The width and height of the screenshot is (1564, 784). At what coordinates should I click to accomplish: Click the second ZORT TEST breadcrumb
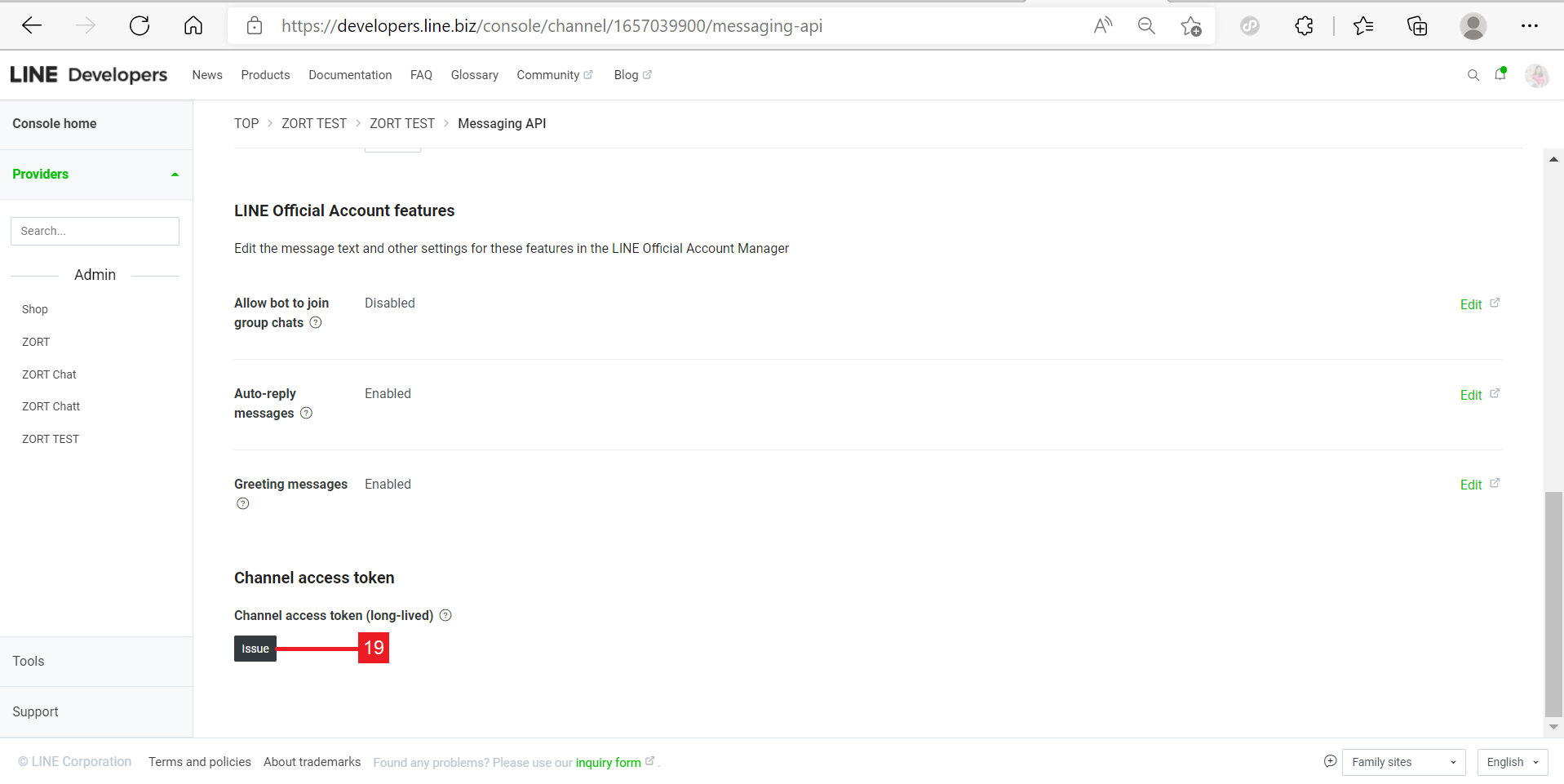(402, 124)
